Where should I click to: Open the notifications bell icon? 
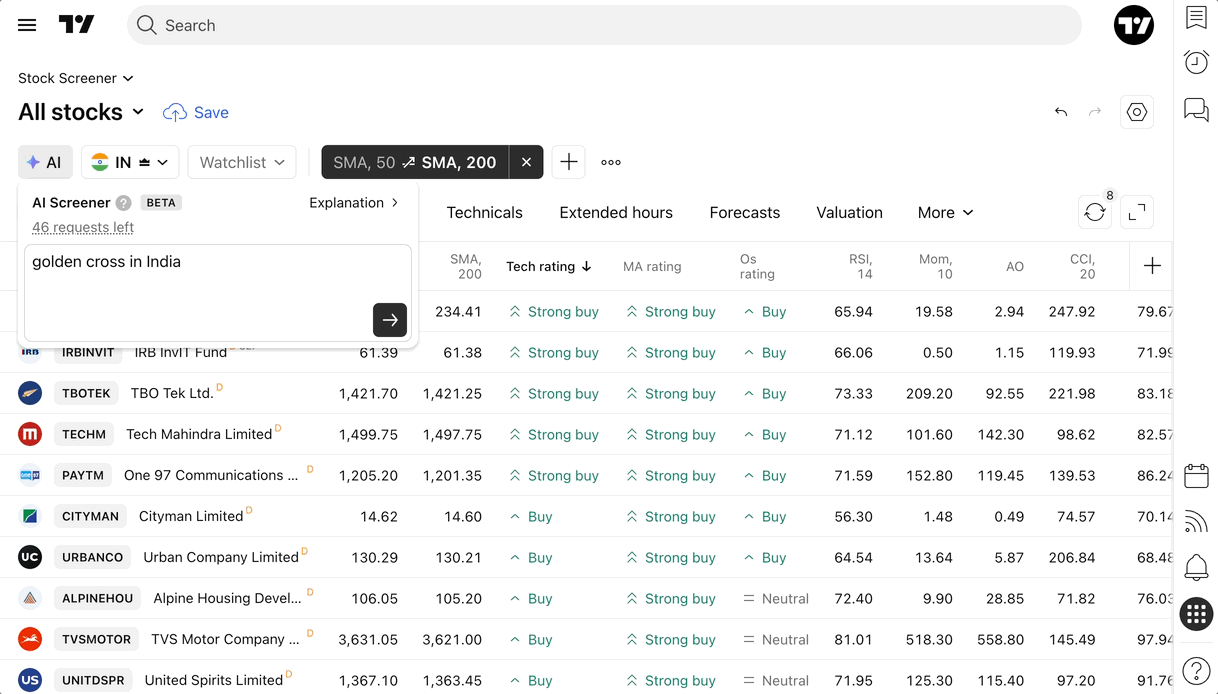[1196, 568]
